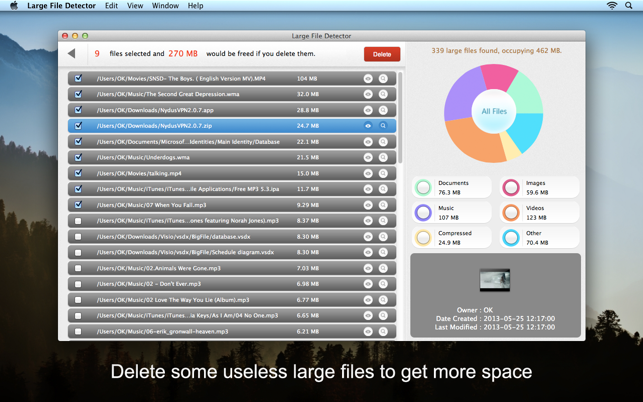
Task: Filter by Images 59.6 MB category
Action: [x=539, y=187]
